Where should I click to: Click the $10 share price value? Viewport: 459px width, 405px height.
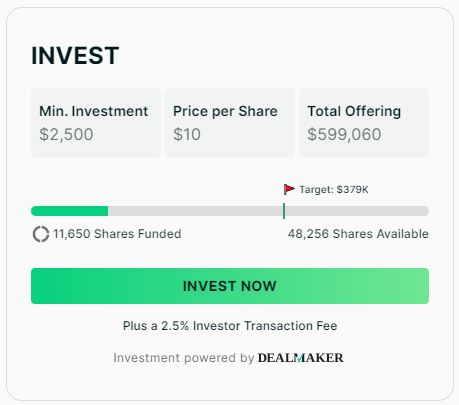[x=187, y=135]
